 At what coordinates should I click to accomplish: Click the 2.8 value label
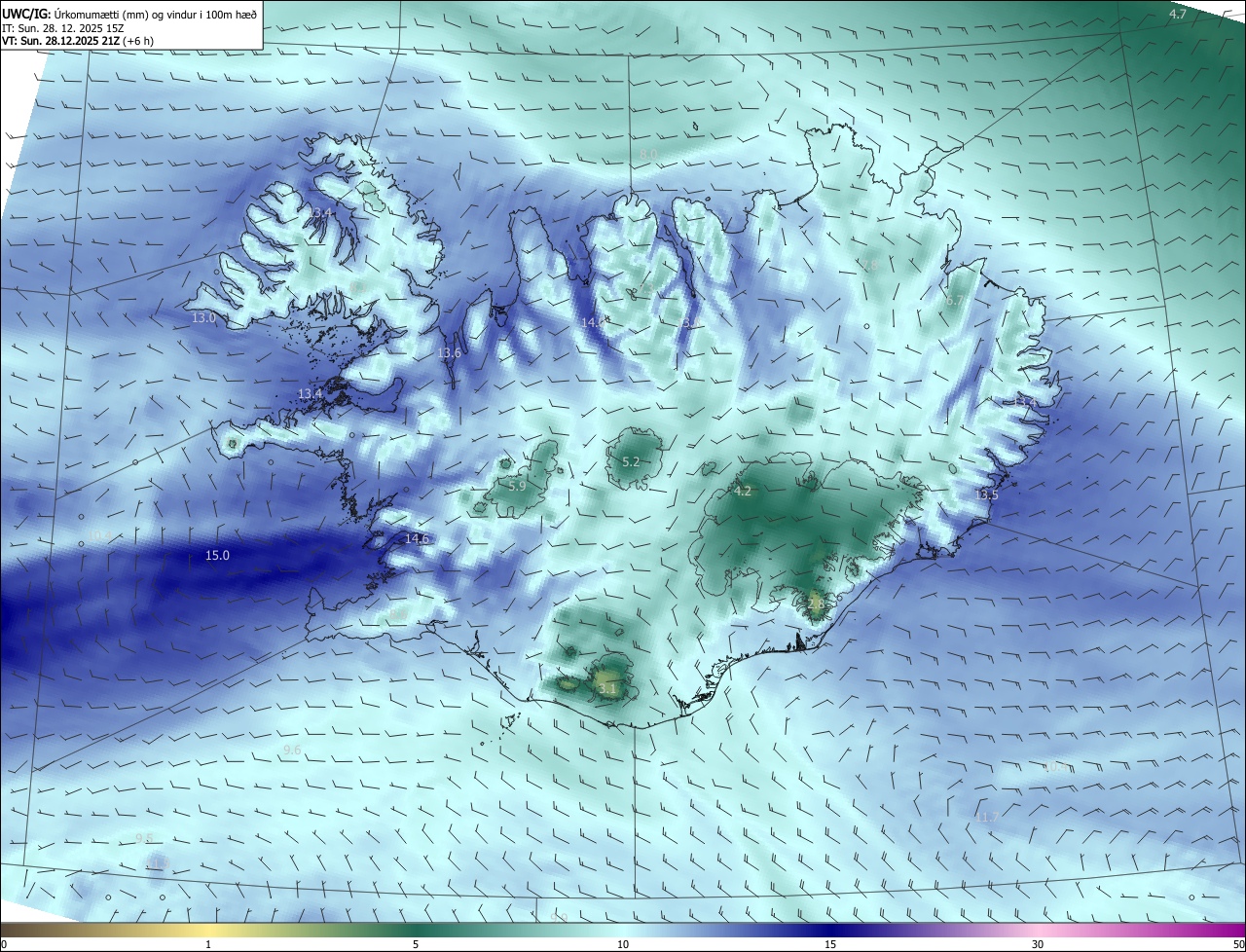click(816, 604)
